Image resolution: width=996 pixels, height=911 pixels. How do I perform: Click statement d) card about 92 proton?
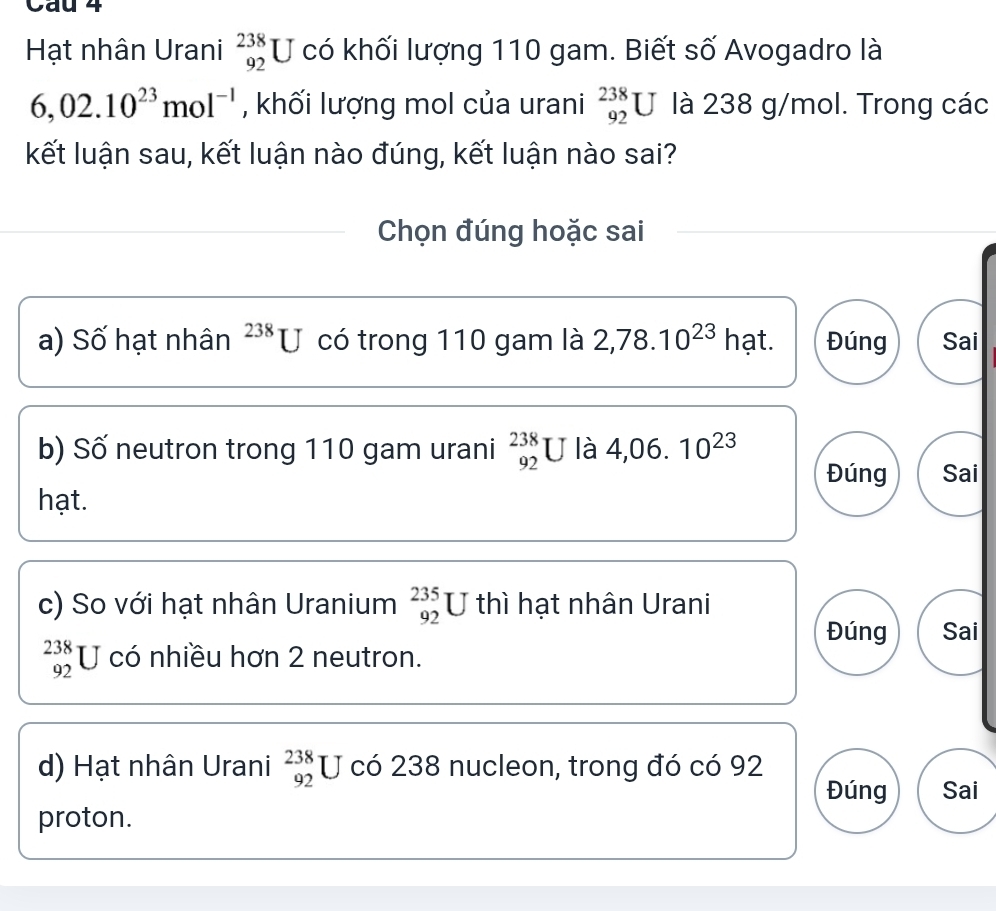tap(407, 791)
